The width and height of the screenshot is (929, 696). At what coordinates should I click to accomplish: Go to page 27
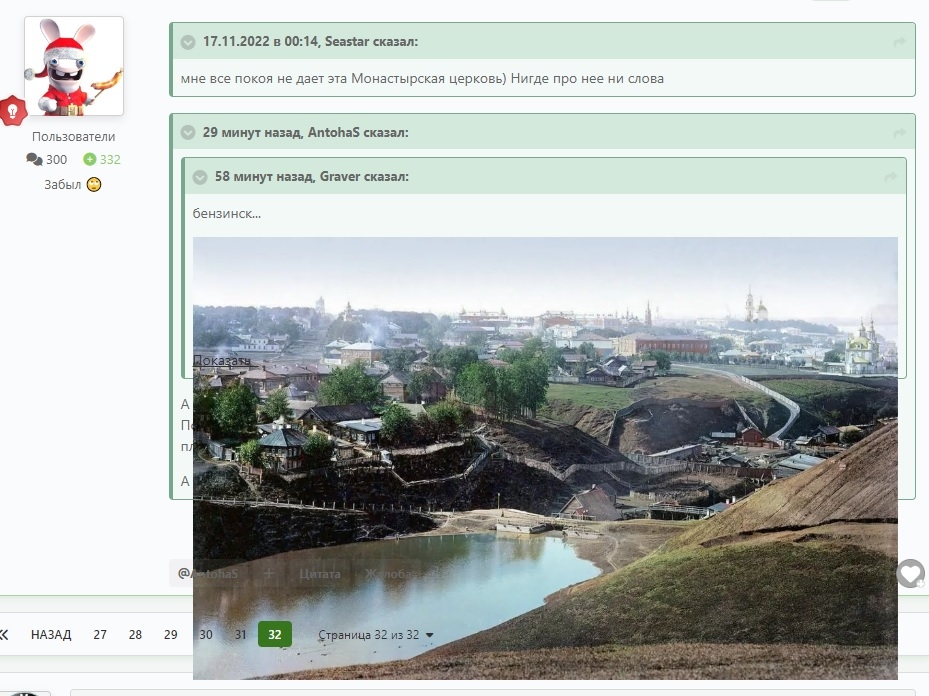point(100,634)
